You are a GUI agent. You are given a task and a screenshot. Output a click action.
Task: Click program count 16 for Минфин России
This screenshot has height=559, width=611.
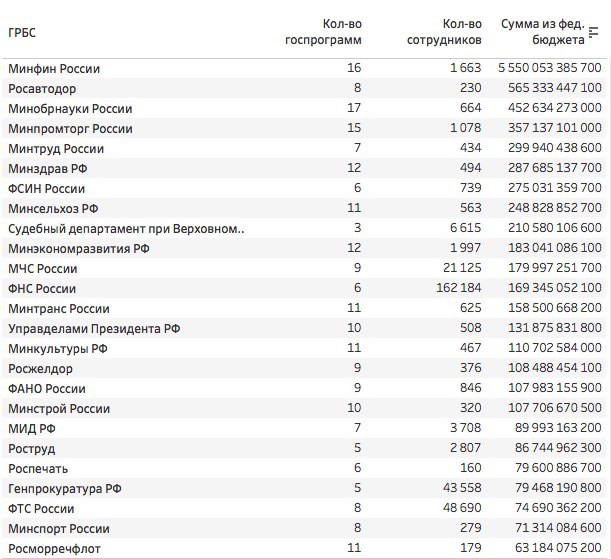tap(354, 68)
